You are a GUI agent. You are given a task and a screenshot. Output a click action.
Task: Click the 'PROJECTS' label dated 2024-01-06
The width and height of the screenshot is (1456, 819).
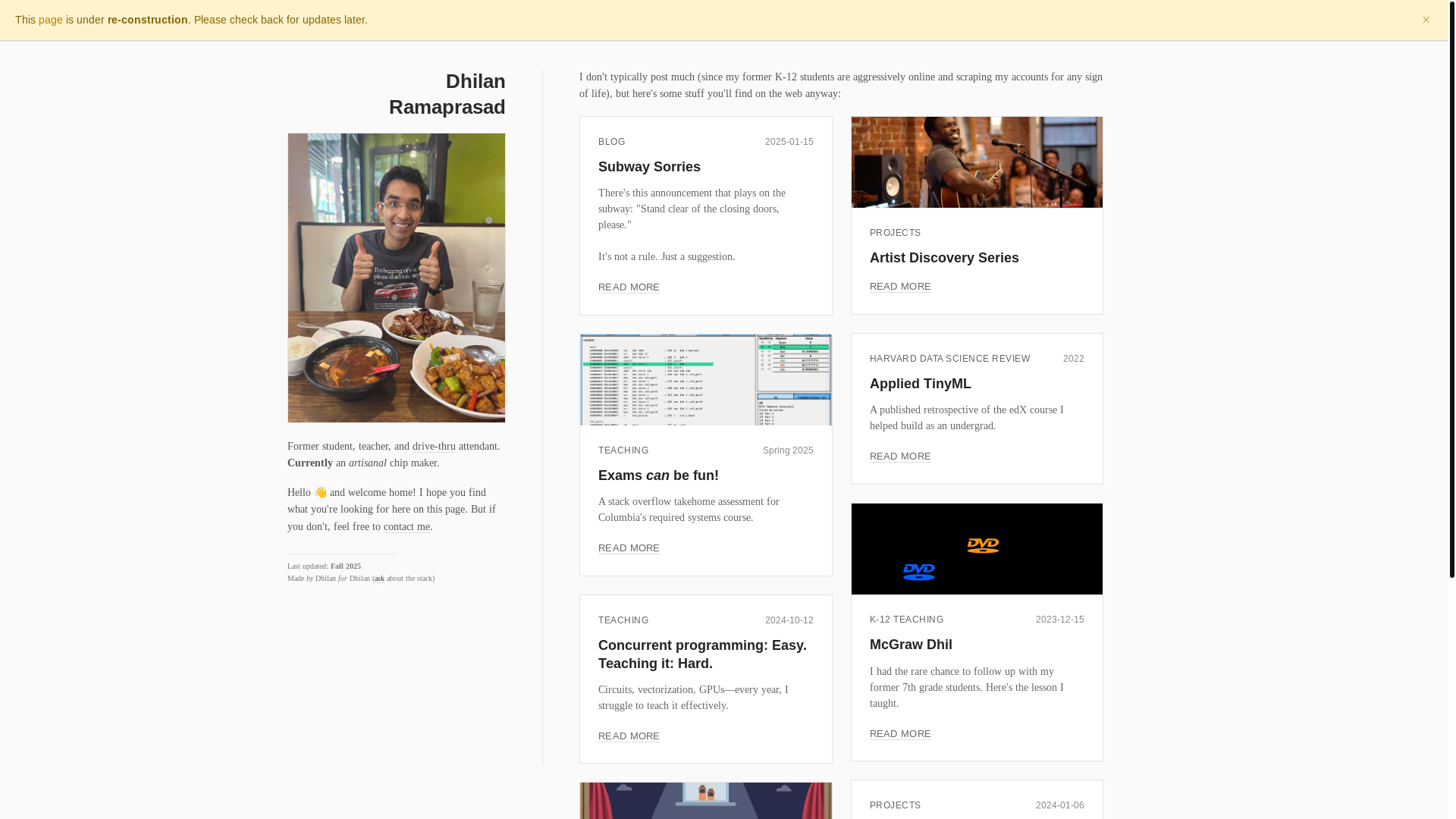tap(895, 805)
